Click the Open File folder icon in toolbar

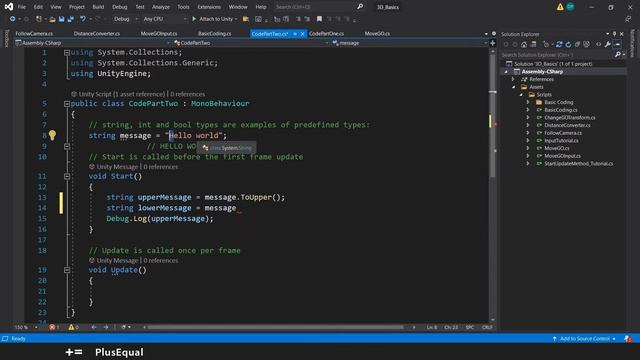[x=52, y=19]
